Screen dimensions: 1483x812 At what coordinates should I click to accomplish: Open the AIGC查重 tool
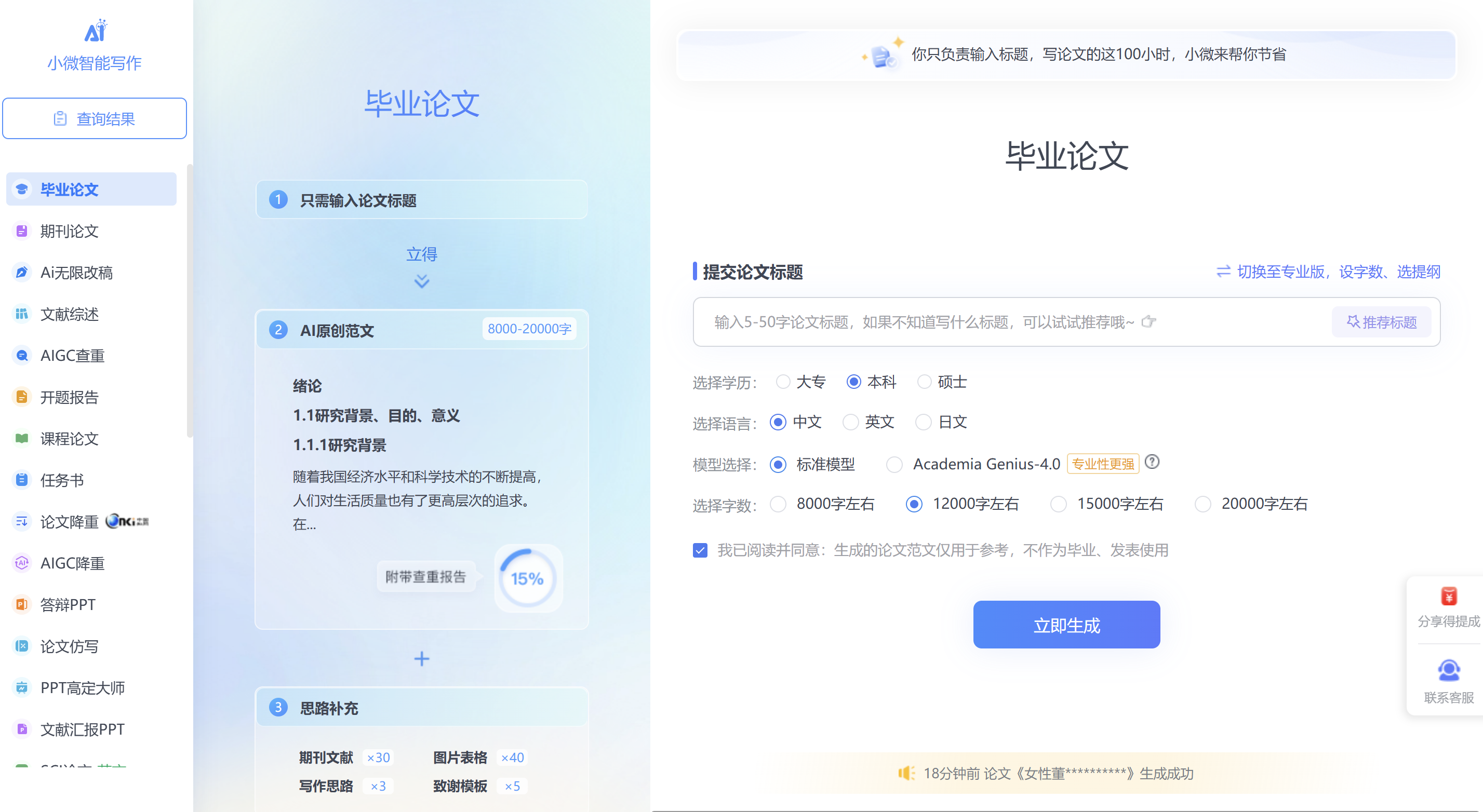(73, 355)
